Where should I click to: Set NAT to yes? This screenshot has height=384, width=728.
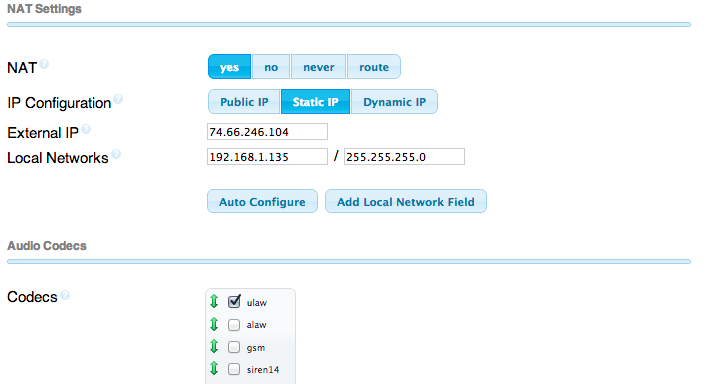click(x=229, y=67)
